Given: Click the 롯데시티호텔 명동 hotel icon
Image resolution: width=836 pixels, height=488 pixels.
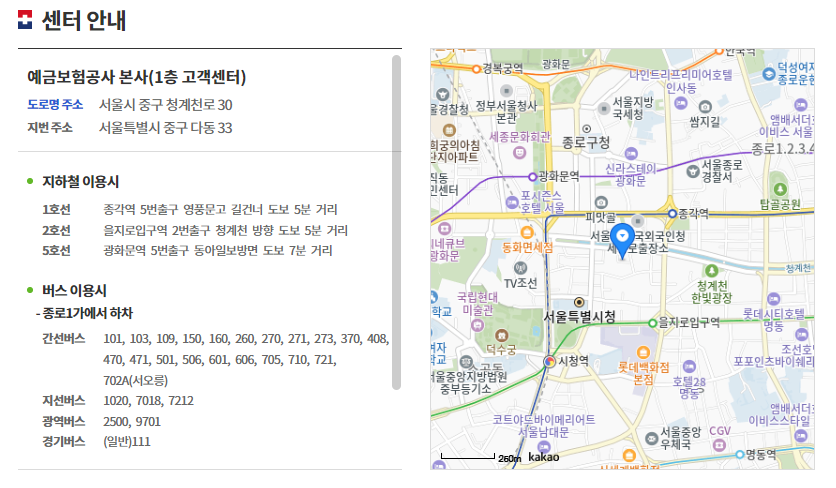Looking at the screenshot, I should tap(773, 299).
